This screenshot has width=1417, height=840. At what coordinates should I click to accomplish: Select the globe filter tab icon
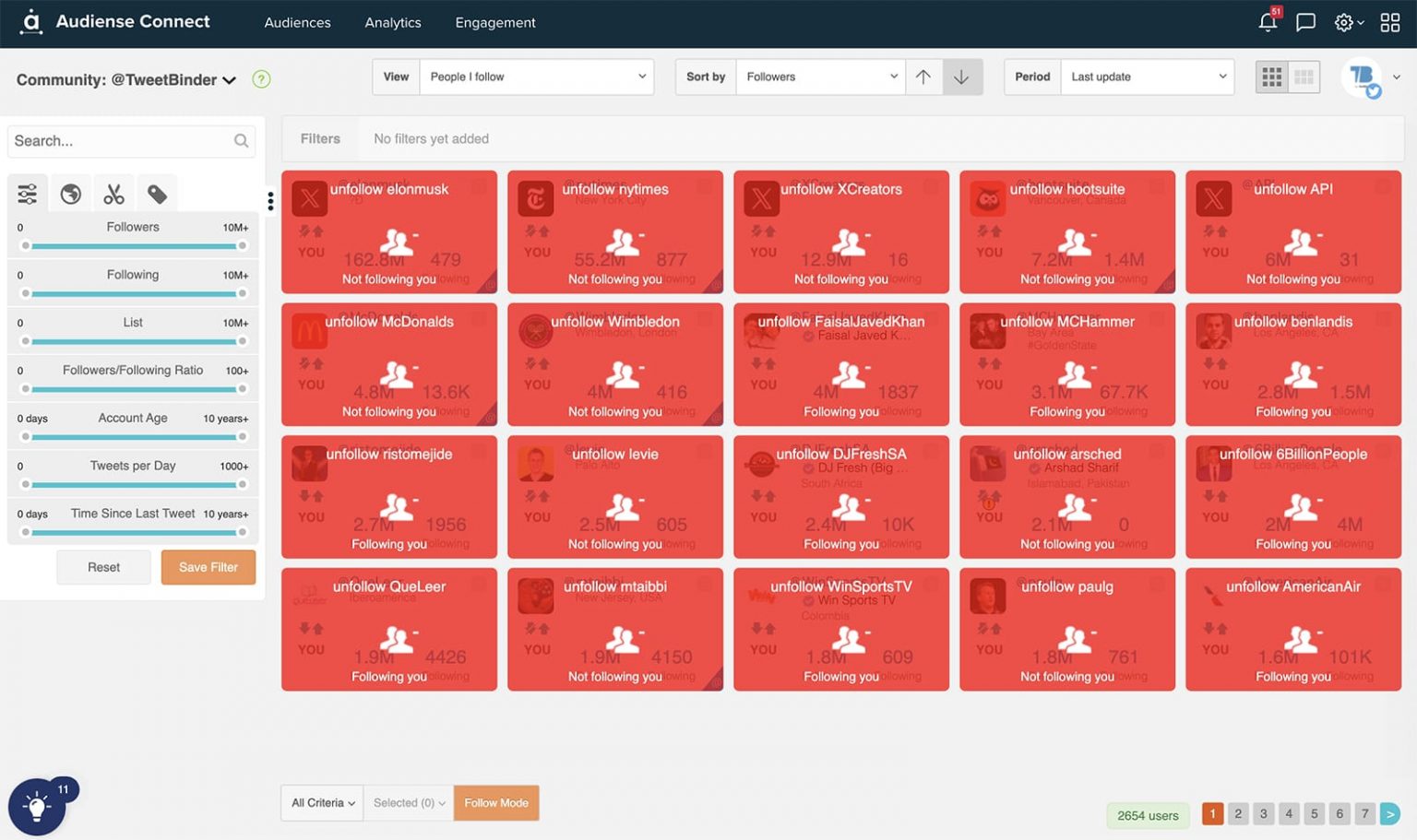70,194
